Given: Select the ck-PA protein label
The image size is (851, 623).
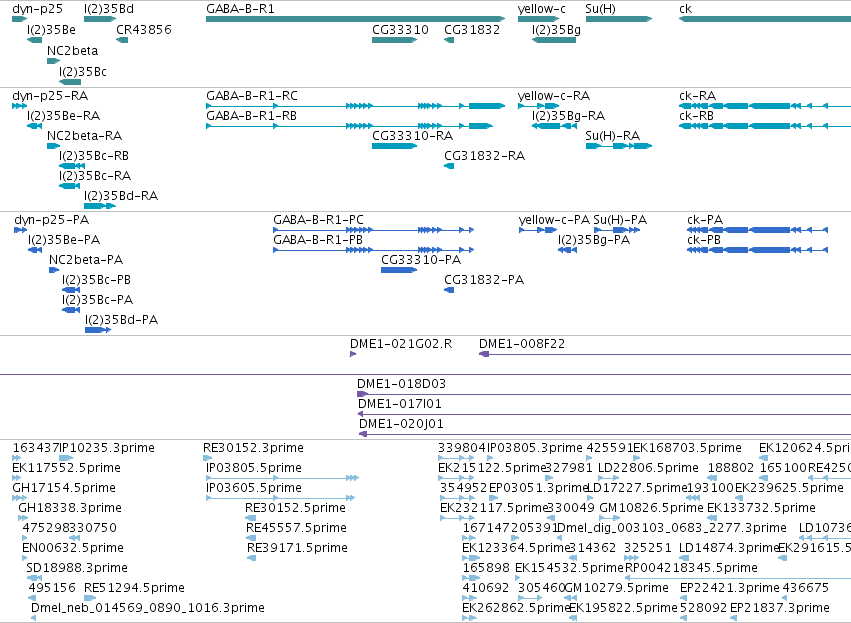Looking at the screenshot, I should (x=705, y=220).
